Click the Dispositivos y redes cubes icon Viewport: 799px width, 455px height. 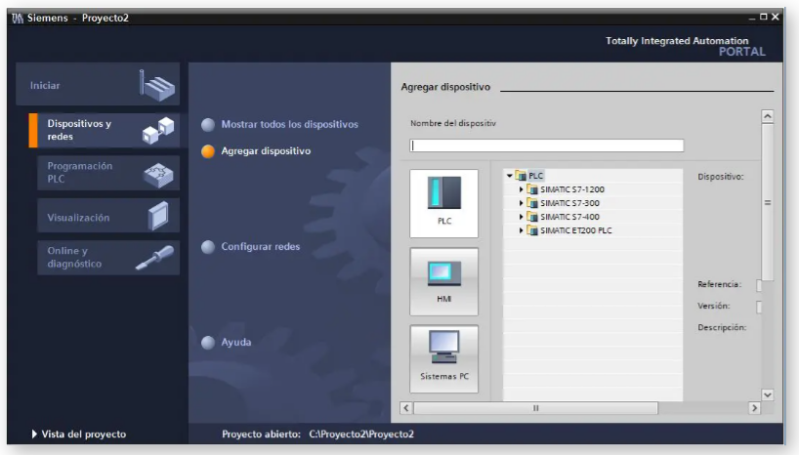point(158,130)
